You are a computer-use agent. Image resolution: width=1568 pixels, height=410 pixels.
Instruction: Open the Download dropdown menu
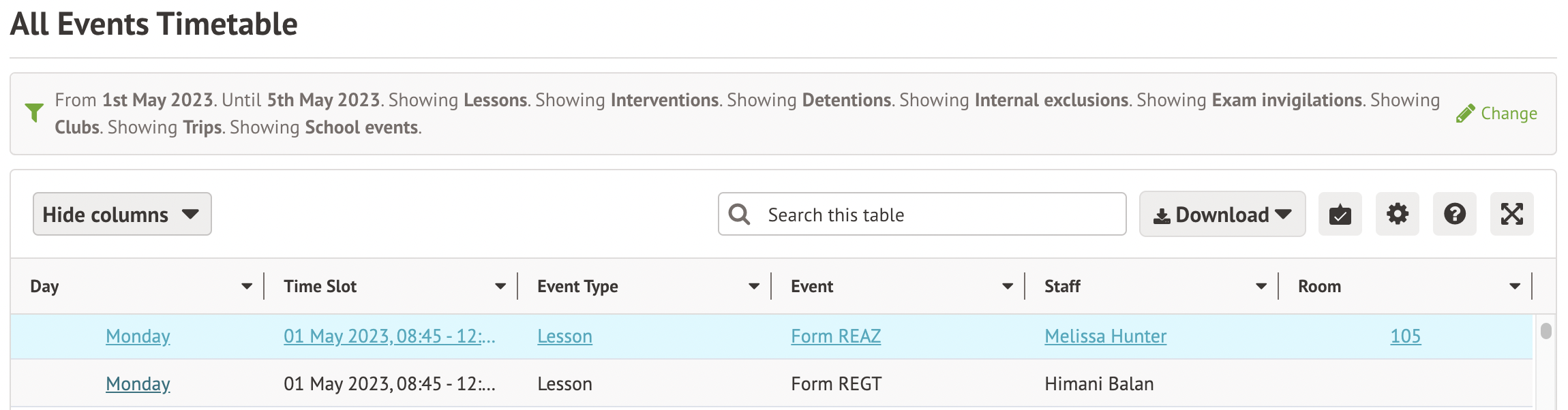tap(1222, 215)
